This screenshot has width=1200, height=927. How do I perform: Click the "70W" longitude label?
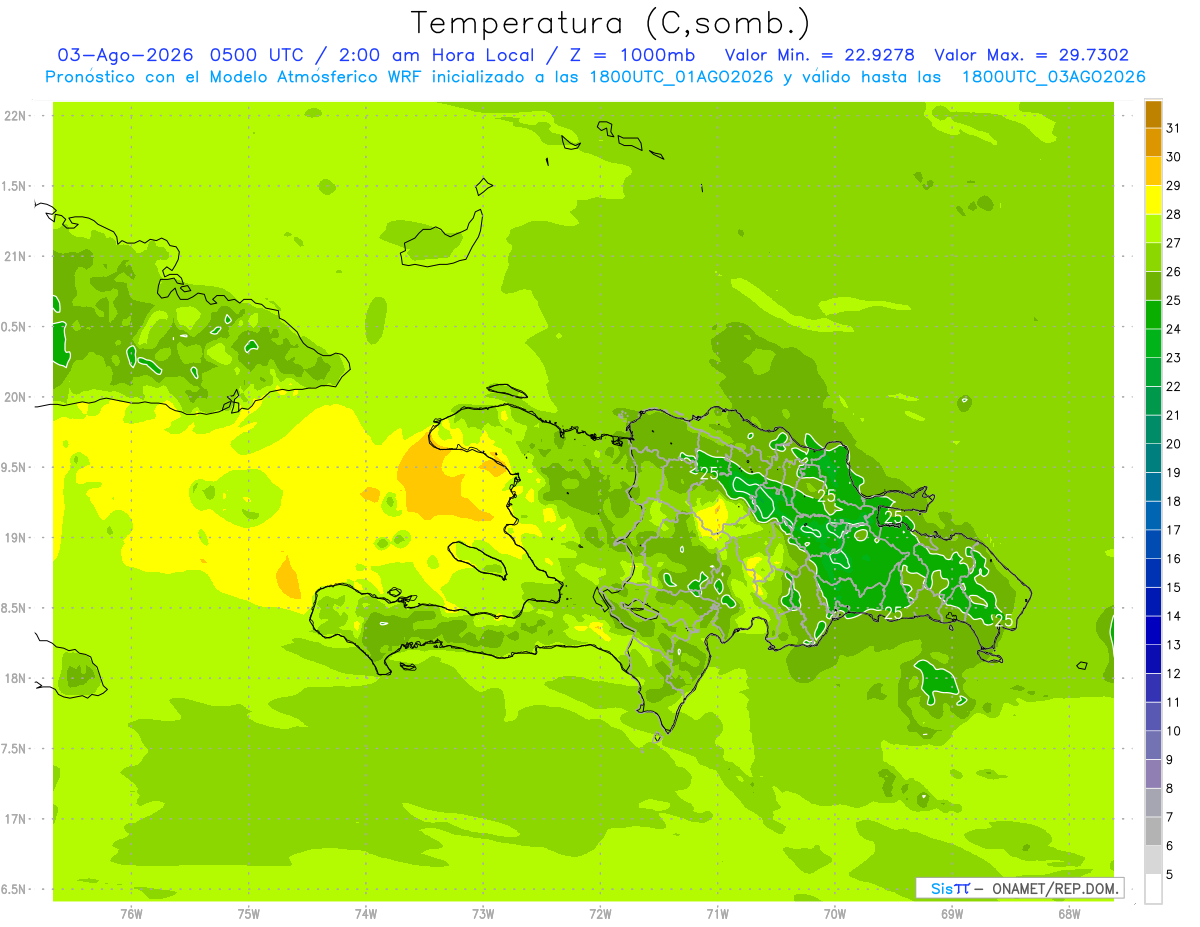point(835,913)
